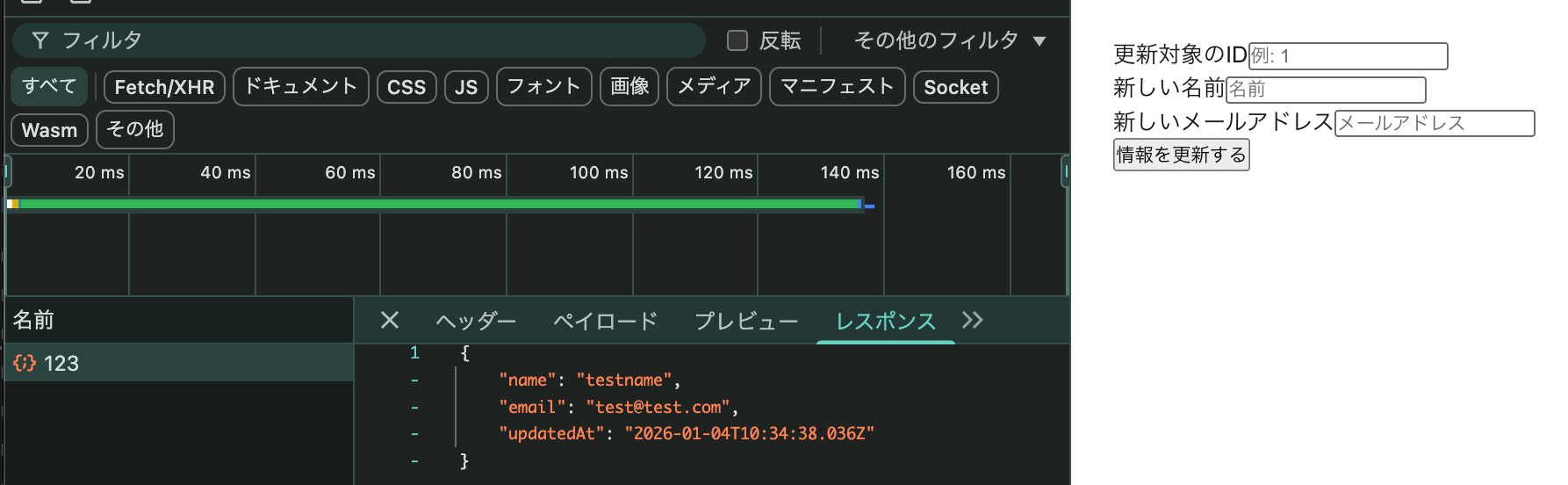The height and width of the screenshot is (485, 1568).
Task: Filter requests by マニフェスト
Action: pos(837,87)
